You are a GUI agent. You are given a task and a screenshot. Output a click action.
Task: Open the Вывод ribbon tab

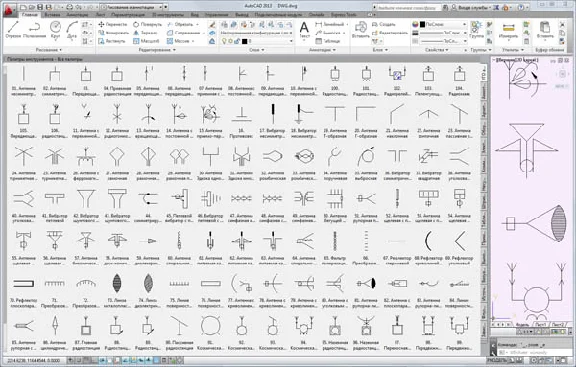[x=241, y=15]
